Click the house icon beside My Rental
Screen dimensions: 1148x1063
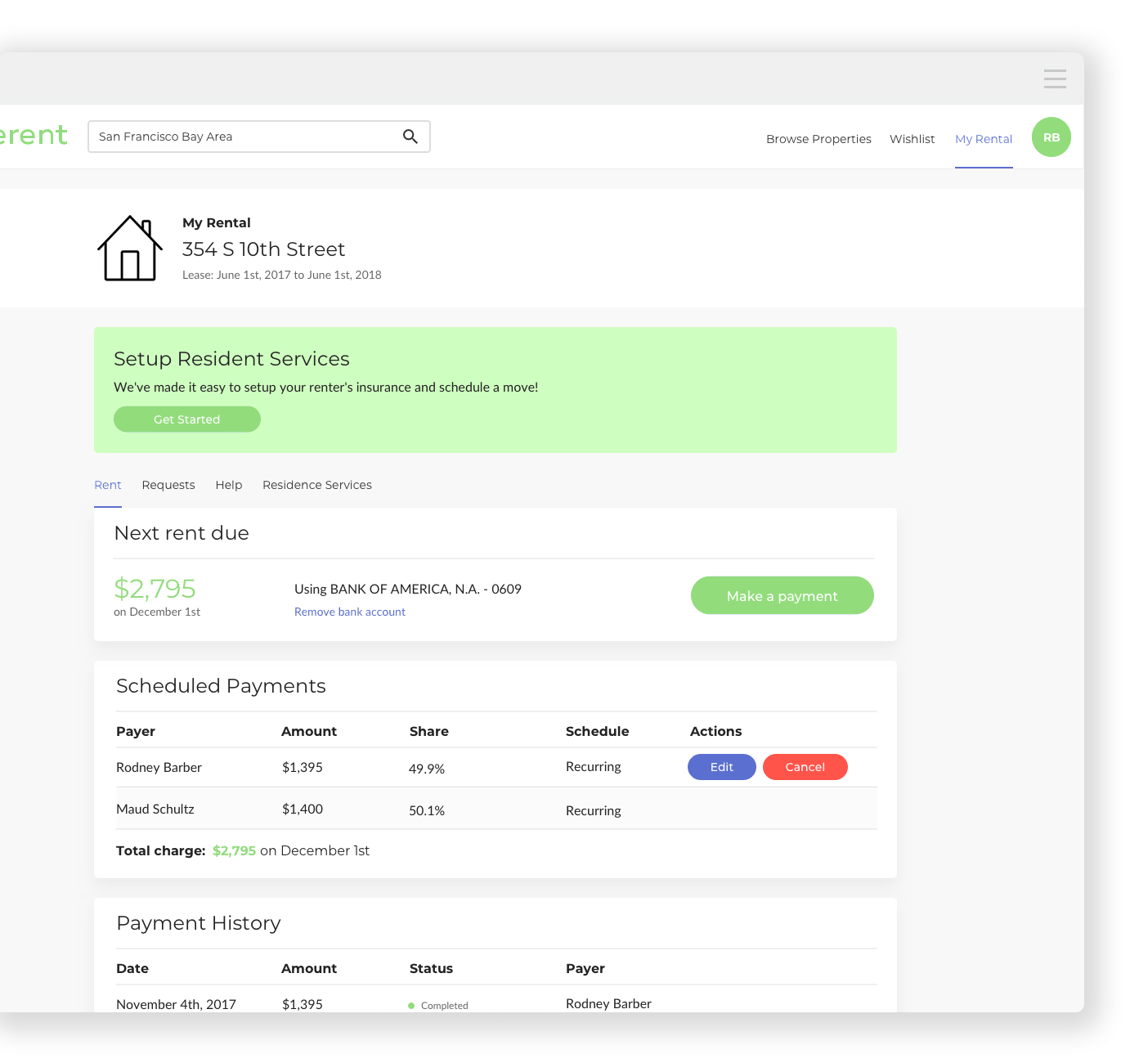pyautogui.click(x=130, y=249)
